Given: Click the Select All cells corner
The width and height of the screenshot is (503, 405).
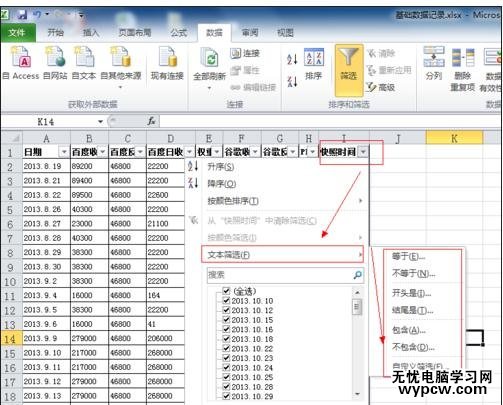Looking at the screenshot, I should pos(11,138).
